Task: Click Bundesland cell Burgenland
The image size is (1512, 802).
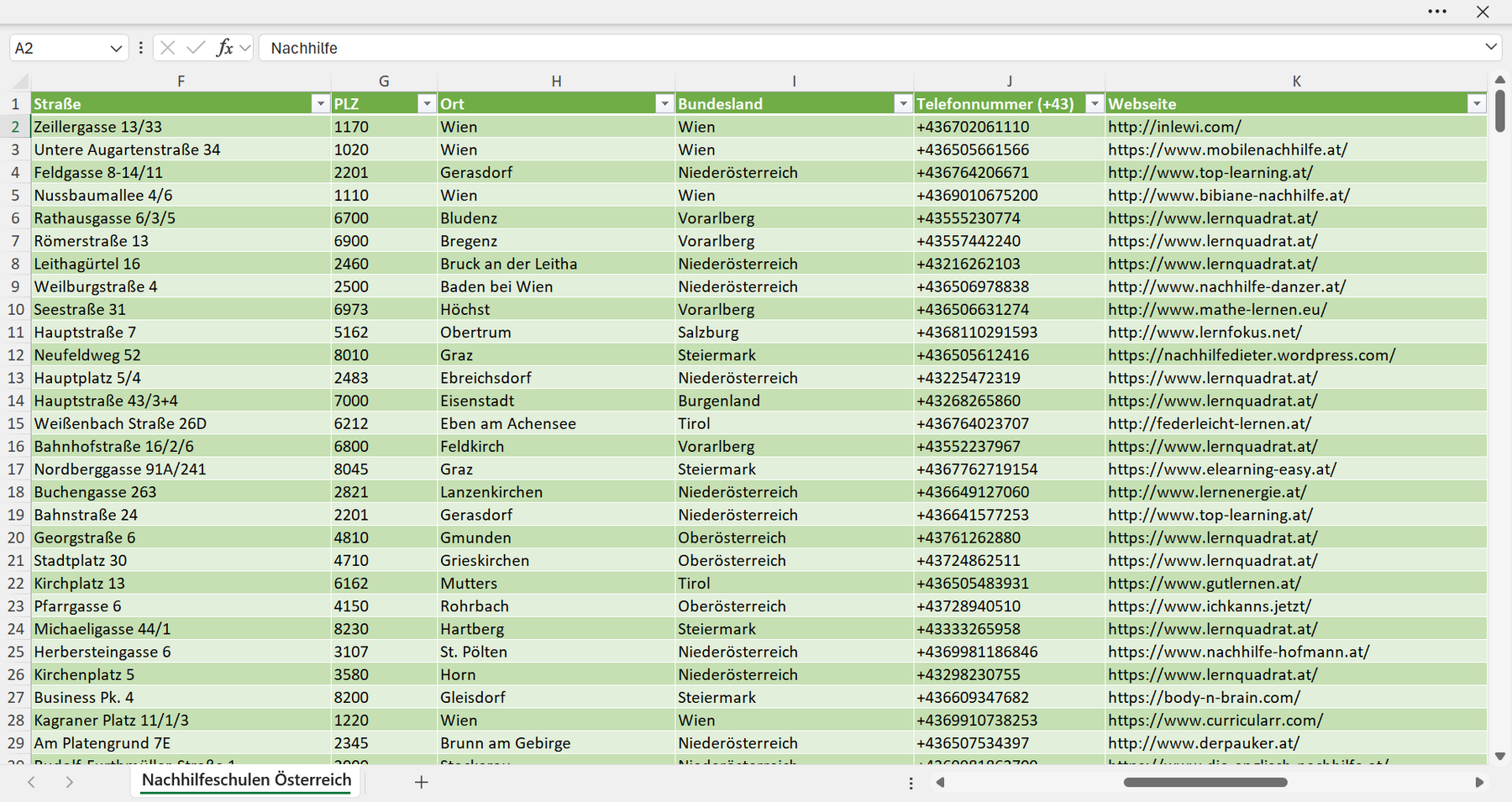Action: [794, 401]
